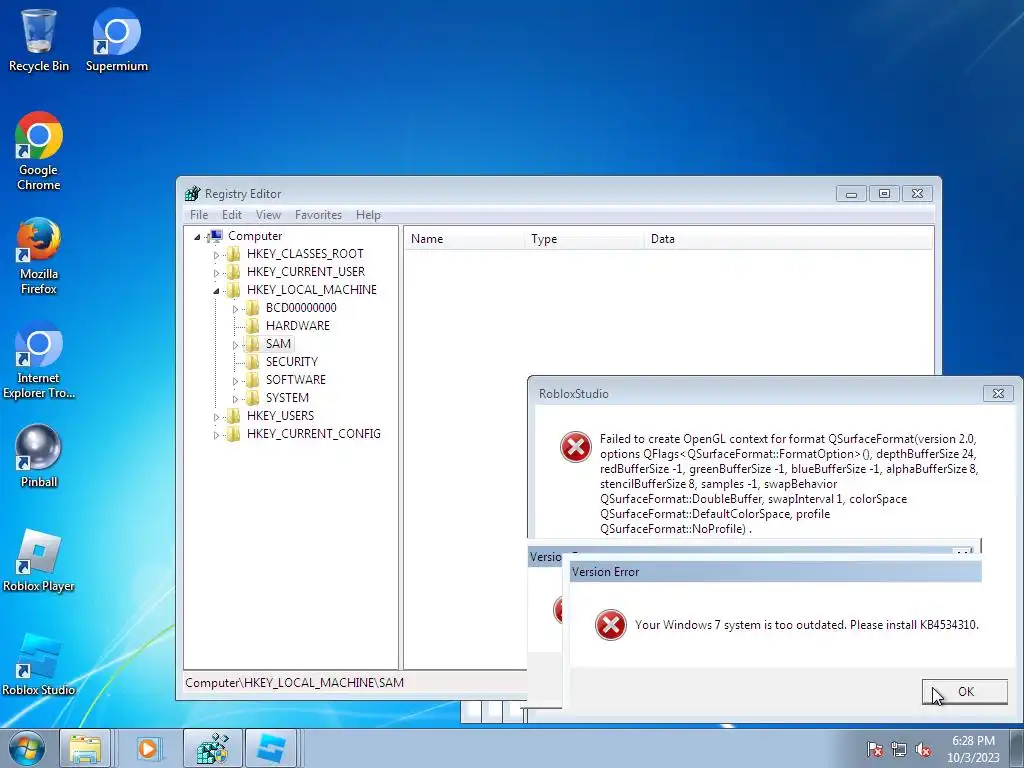The width and height of the screenshot is (1024, 768).
Task: Select the SECURITY key label
Action: [x=291, y=361]
